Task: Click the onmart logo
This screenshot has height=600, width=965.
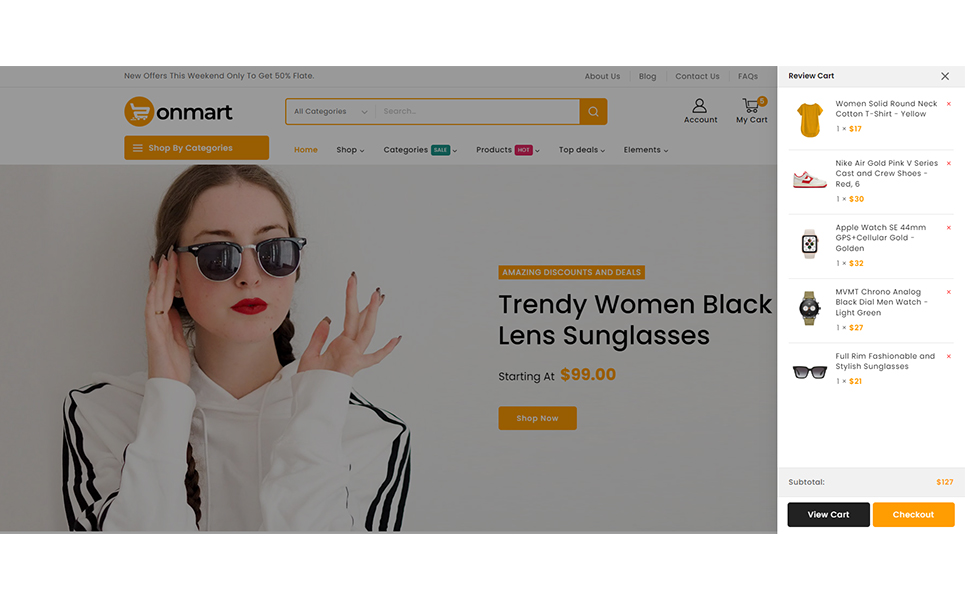Action: click(x=178, y=111)
